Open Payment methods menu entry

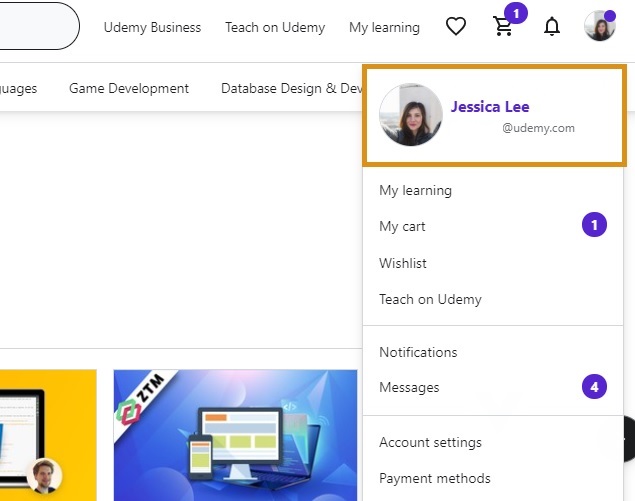434,478
